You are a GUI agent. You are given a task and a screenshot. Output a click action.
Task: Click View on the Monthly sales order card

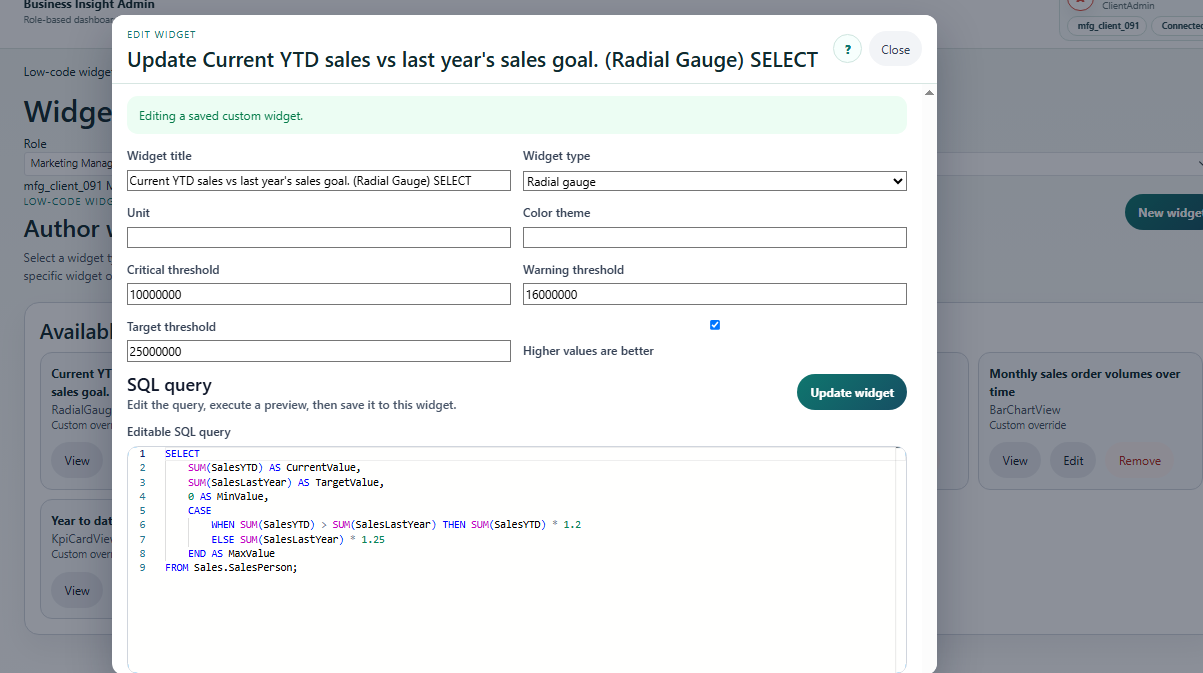click(1015, 461)
